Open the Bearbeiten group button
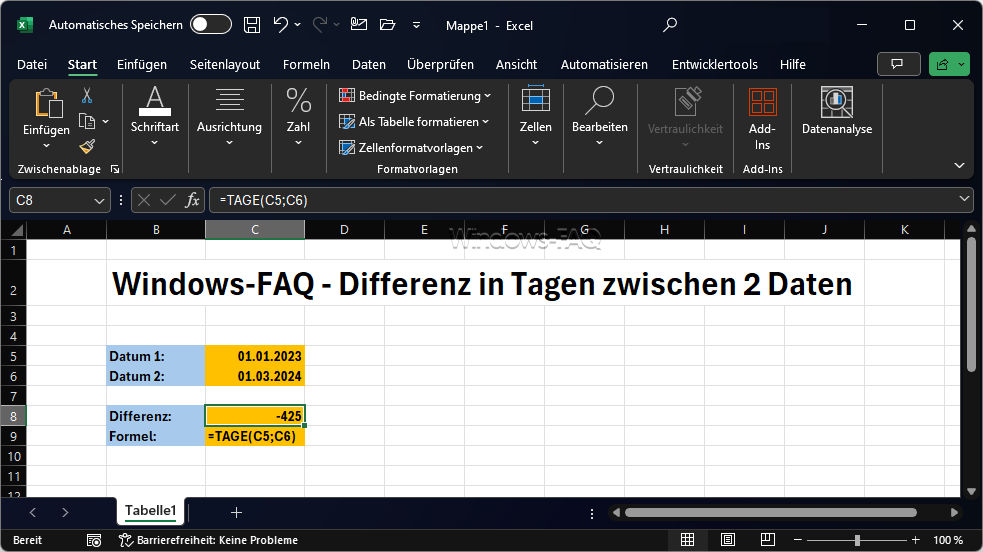The width and height of the screenshot is (983, 552). pos(600,117)
